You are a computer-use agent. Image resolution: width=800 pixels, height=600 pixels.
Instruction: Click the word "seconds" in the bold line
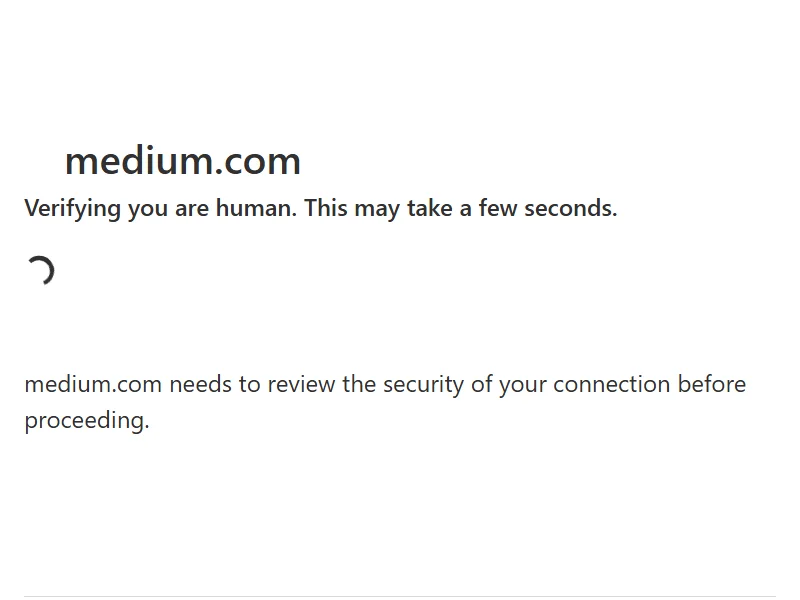[x=570, y=209]
